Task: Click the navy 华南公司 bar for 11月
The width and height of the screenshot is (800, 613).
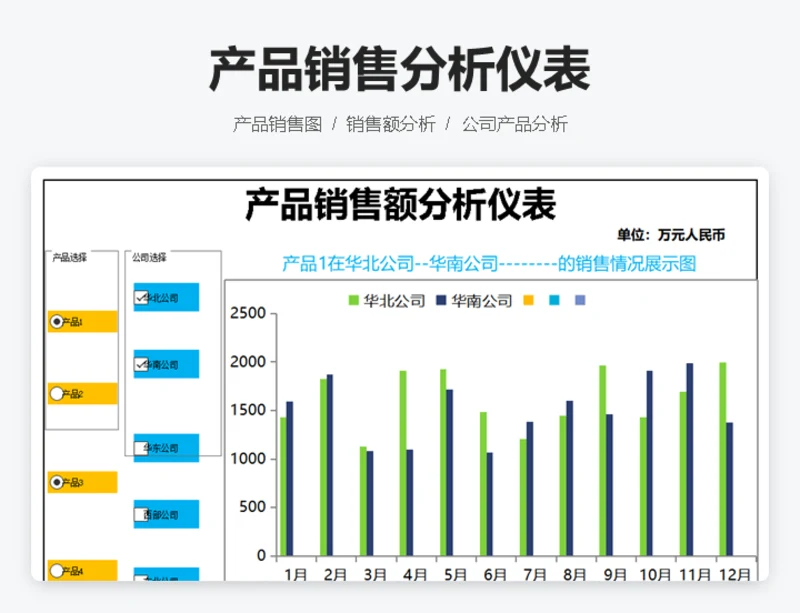Action: 690,459
